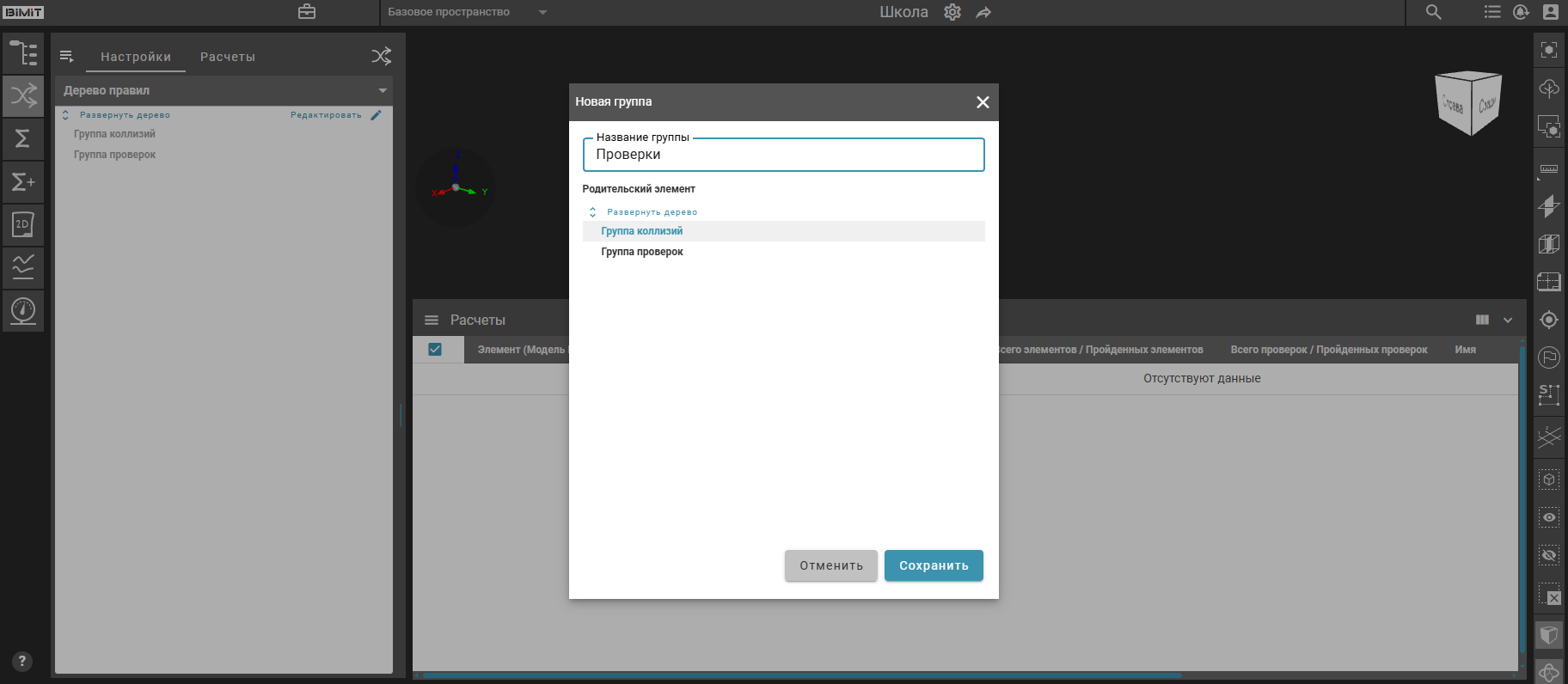Toggle the select-all checkbox in Расчеты table
The image size is (1568, 684).
pos(435,349)
